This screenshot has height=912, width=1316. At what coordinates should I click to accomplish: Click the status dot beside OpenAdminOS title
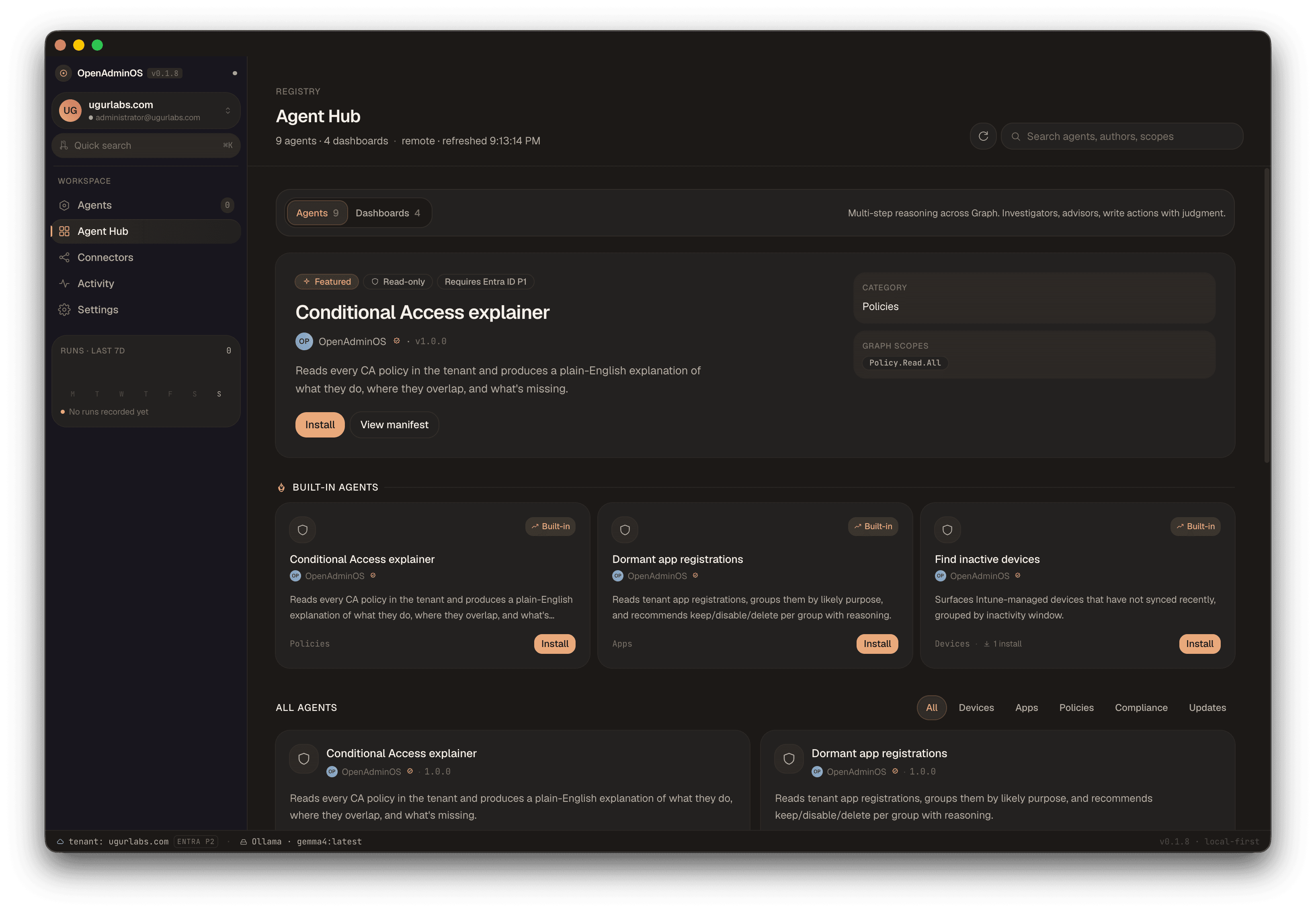coord(235,73)
